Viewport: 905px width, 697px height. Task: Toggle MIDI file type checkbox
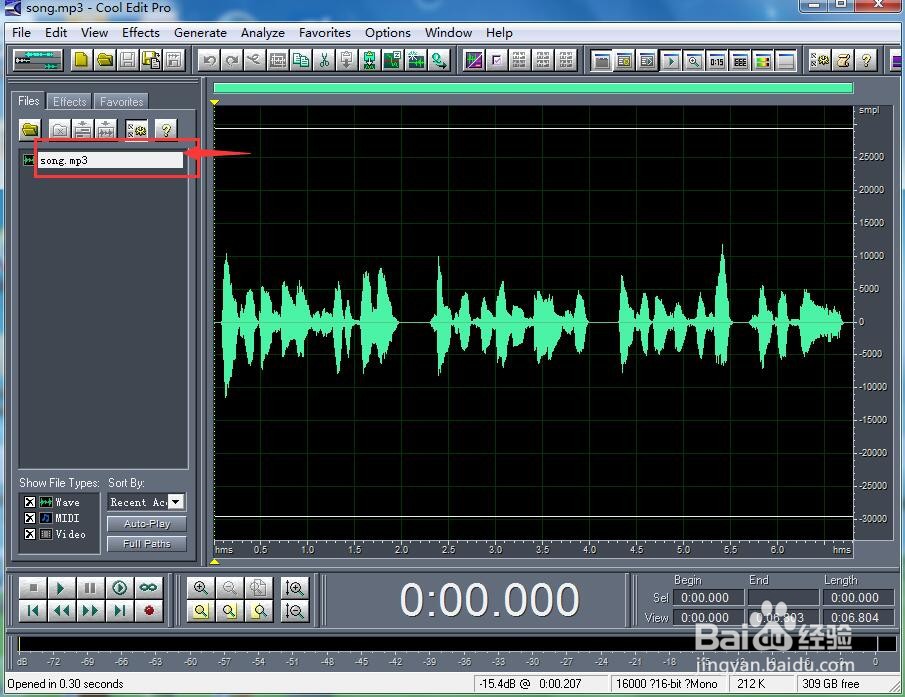tap(30, 518)
